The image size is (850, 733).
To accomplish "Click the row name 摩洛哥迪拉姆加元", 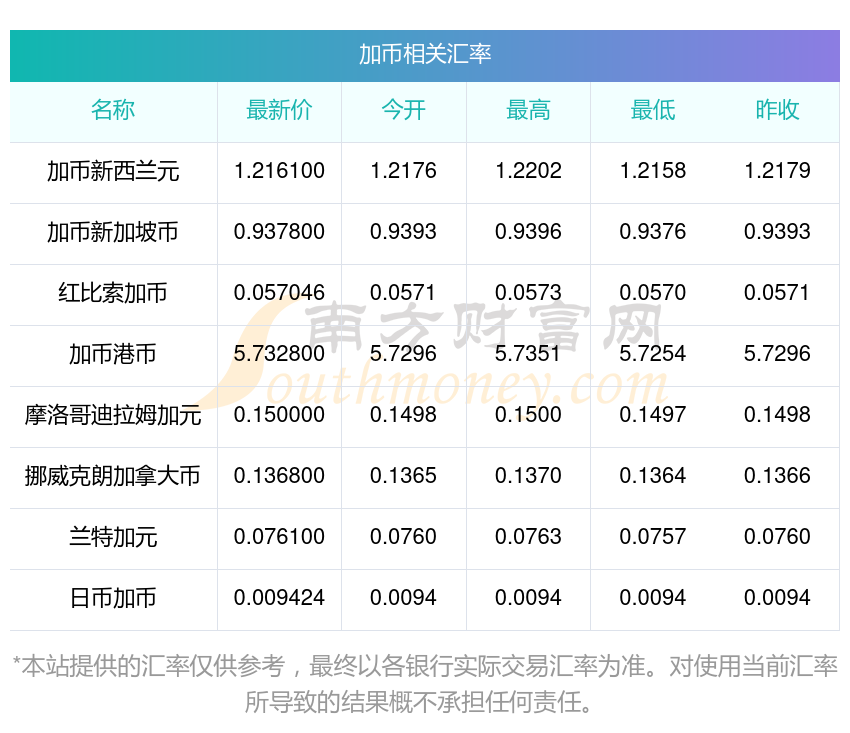I will coord(113,415).
